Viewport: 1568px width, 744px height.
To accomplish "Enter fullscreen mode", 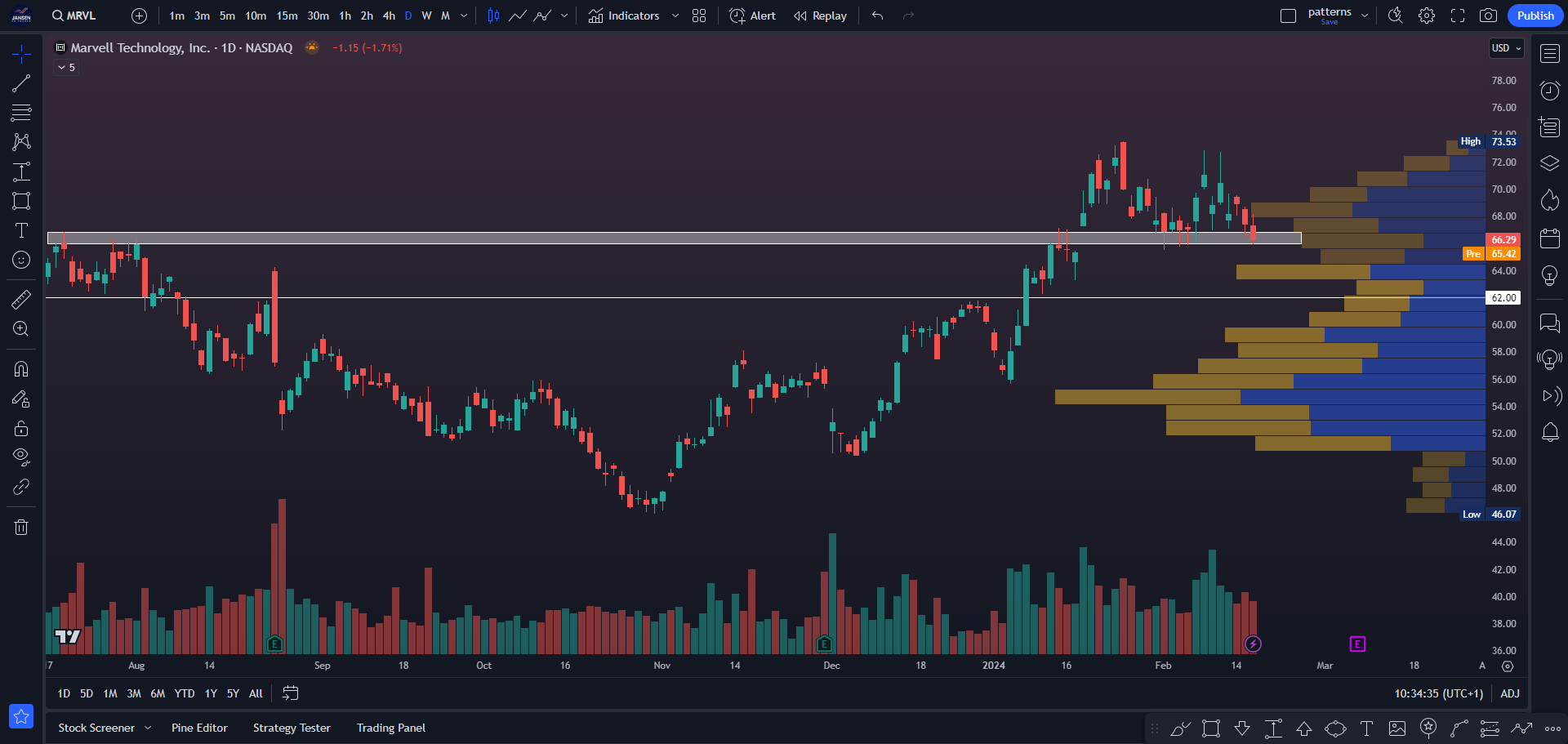I will click(1458, 16).
